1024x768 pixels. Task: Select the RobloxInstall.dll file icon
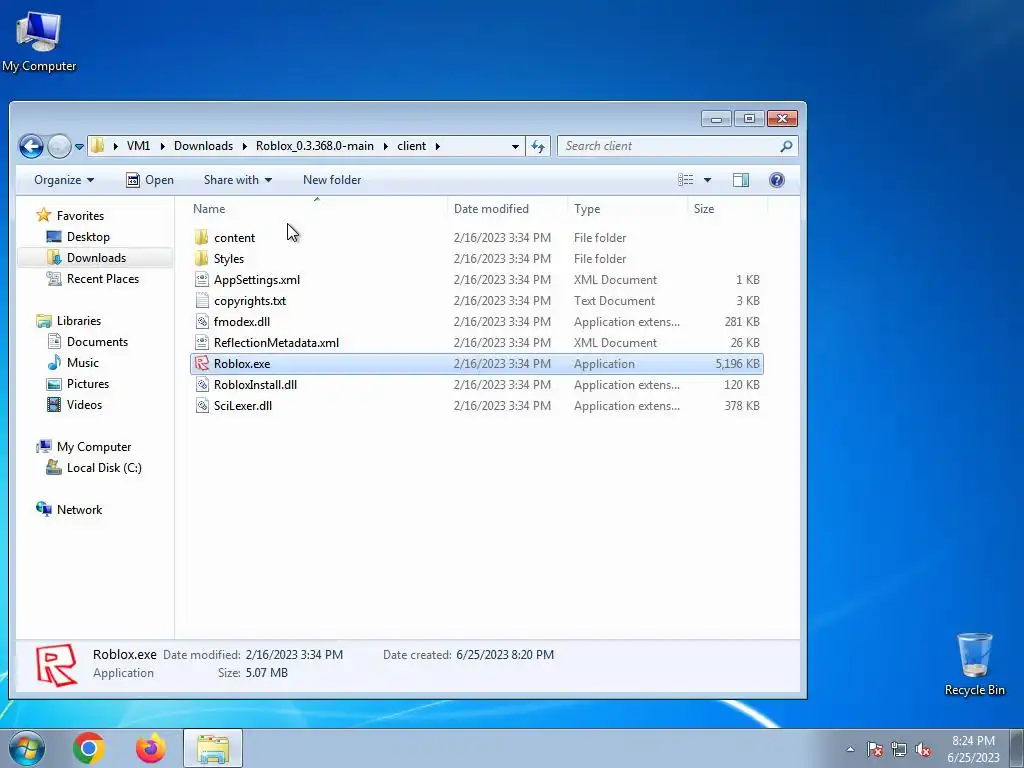pos(202,385)
